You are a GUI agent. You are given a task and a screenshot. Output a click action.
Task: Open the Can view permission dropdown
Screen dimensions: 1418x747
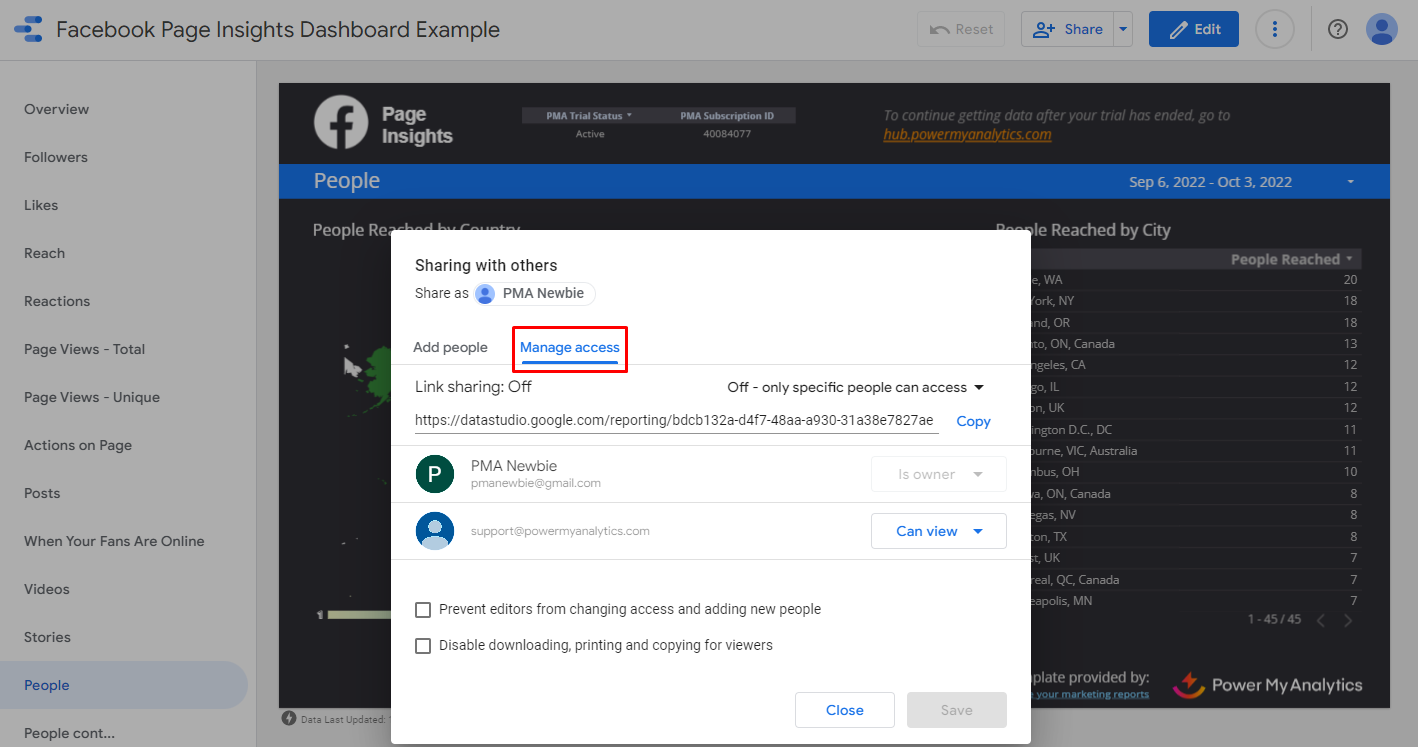tap(938, 531)
